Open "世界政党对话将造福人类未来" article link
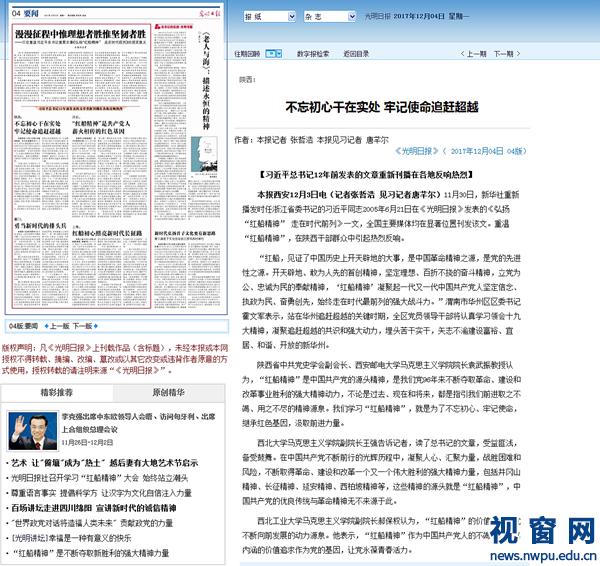This screenshot has width=600, height=566. tap(92, 523)
